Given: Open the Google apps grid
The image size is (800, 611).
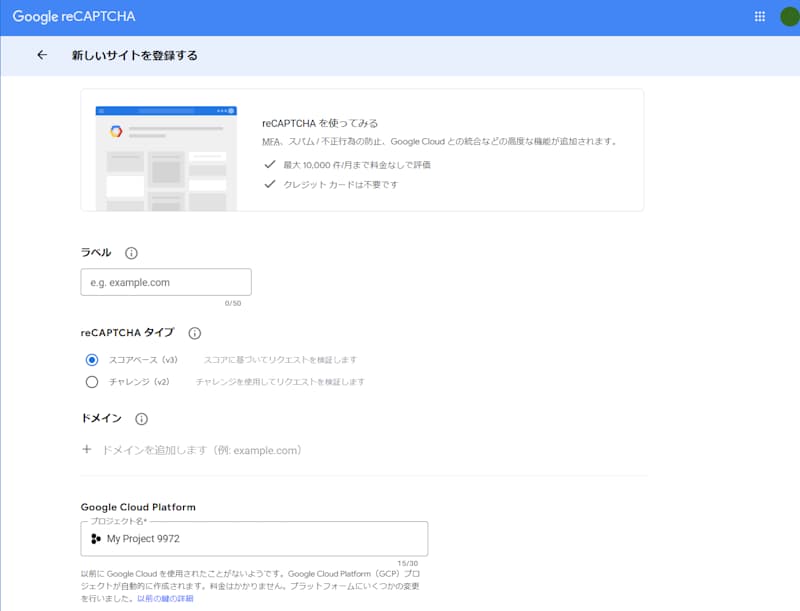Looking at the screenshot, I should pos(760,16).
